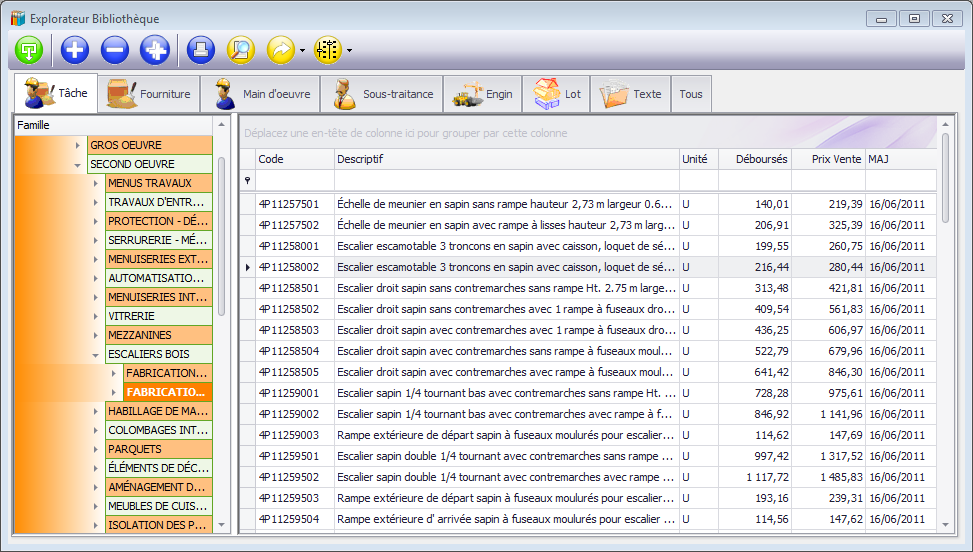This screenshot has width=973, height=552.
Task: Click the yellow magnifier search icon
Action: point(240,49)
